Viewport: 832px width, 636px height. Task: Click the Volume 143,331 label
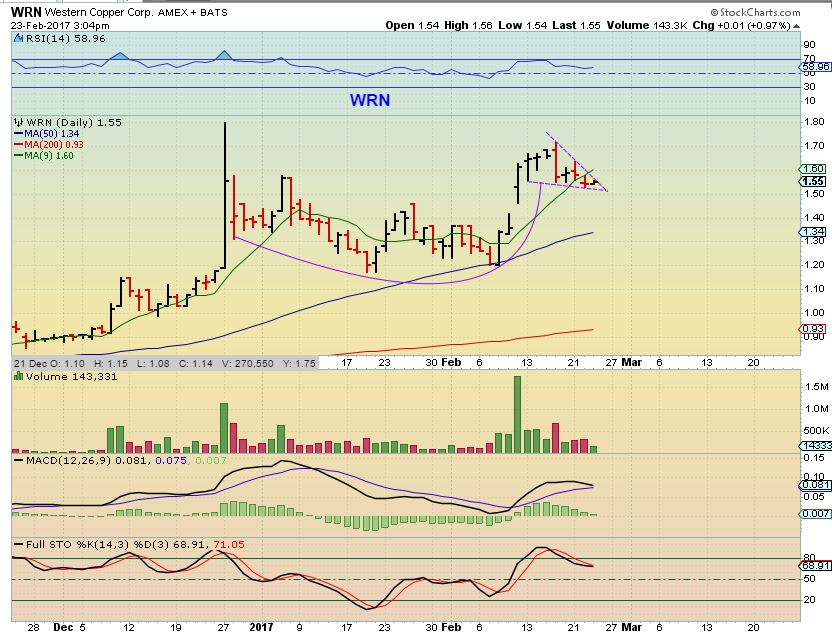click(71, 377)
